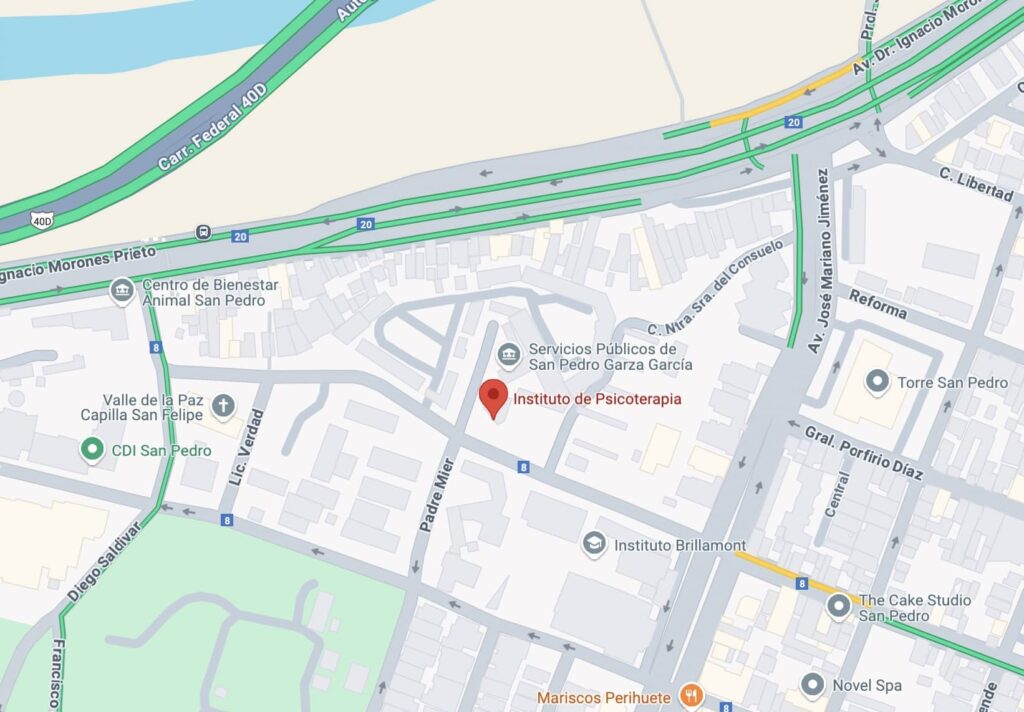
Task: Select the Av. José Mariano Jiménez label
Action: pos(819,261)
